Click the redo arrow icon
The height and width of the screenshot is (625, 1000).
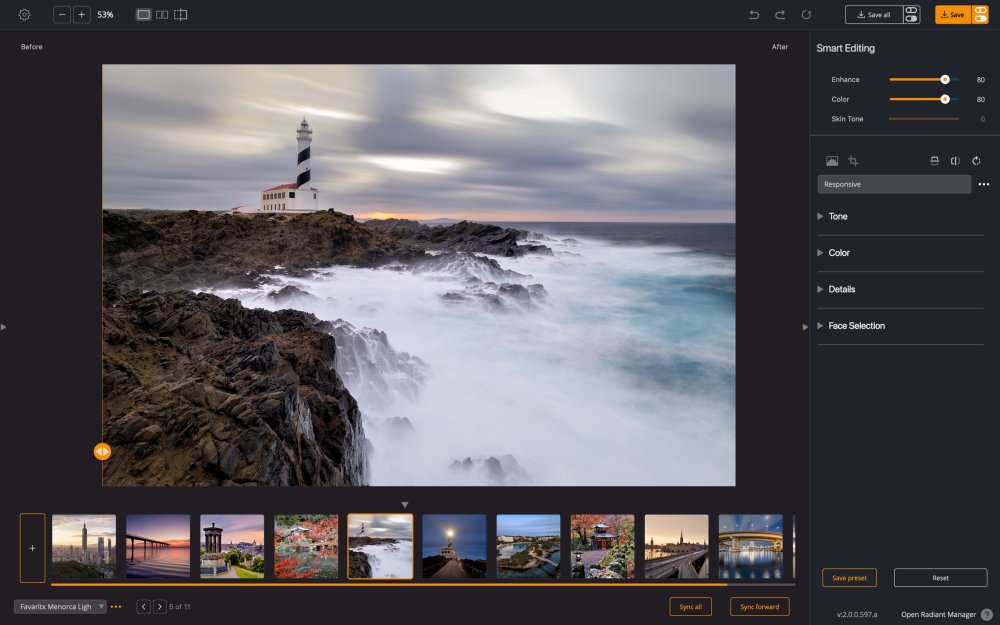tap(780, 15)
